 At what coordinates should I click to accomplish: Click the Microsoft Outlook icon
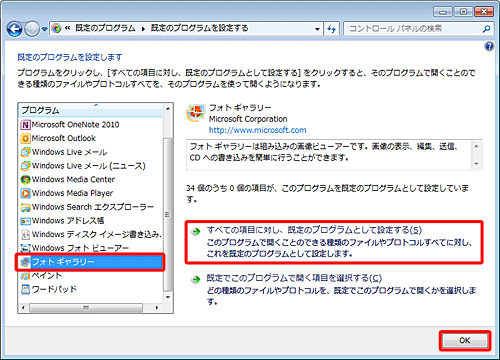pos(25,138)
